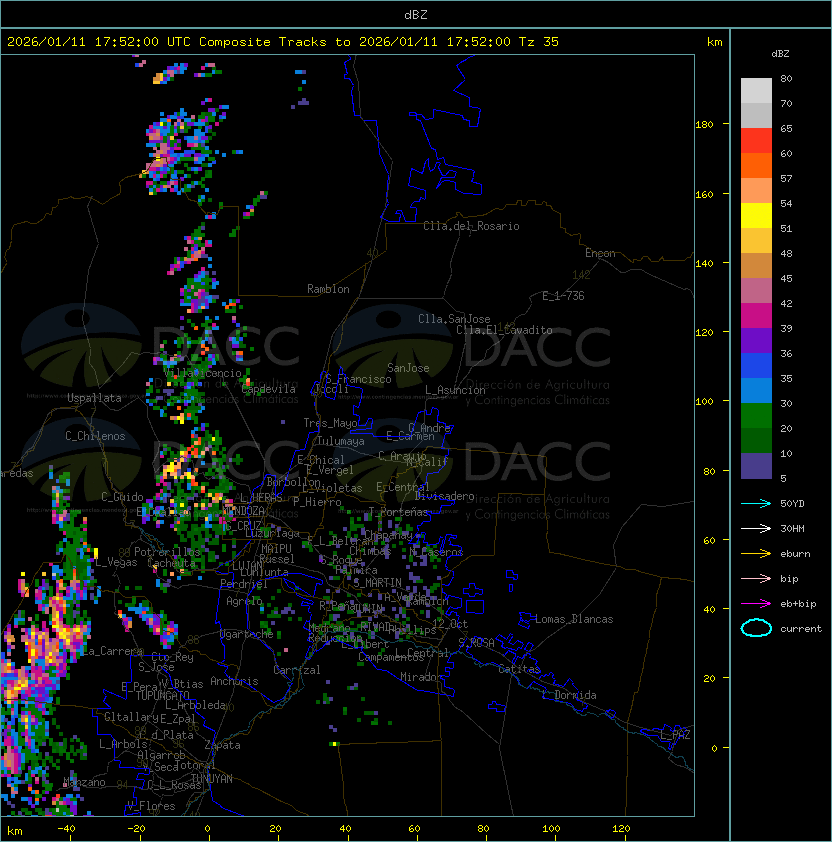The width and height of the screenshot is (832, 842).
Task: Click the Uspallata map label
Action: point(94,398)
